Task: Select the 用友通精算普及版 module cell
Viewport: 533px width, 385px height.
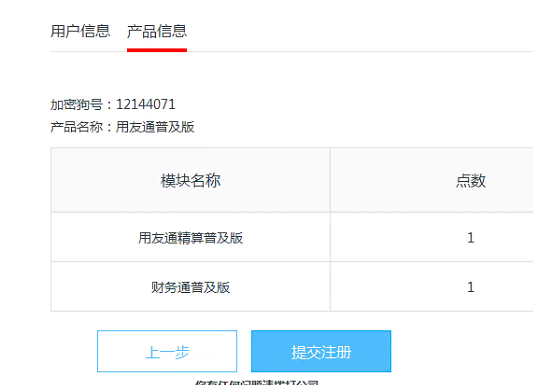Action: [x=190, y=238]
